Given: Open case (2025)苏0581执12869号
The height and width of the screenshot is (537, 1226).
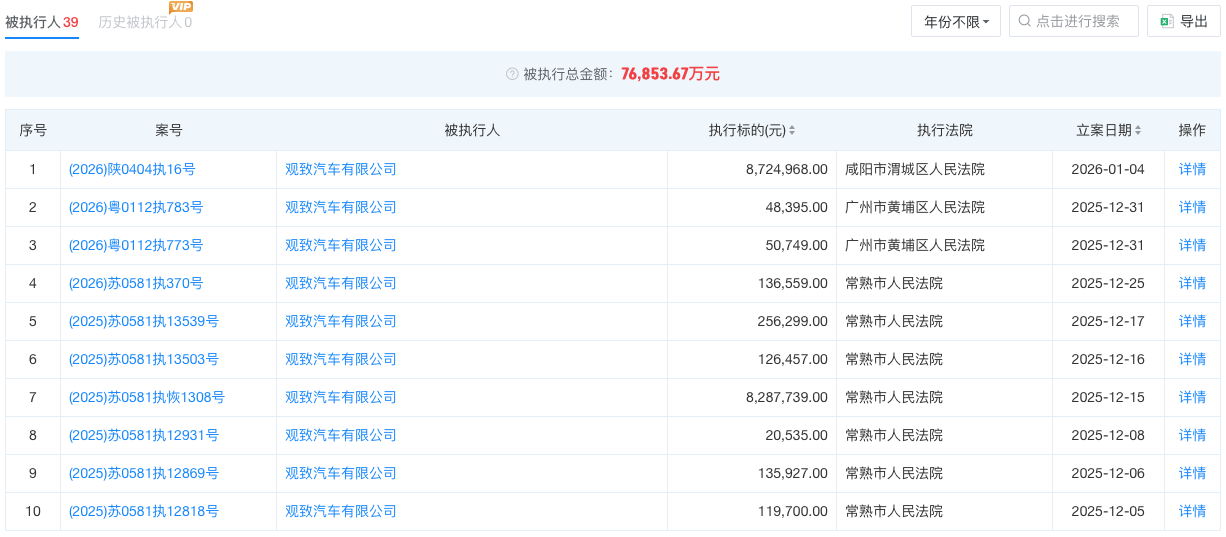Looking at the screenshot, I should coord(144,474).
